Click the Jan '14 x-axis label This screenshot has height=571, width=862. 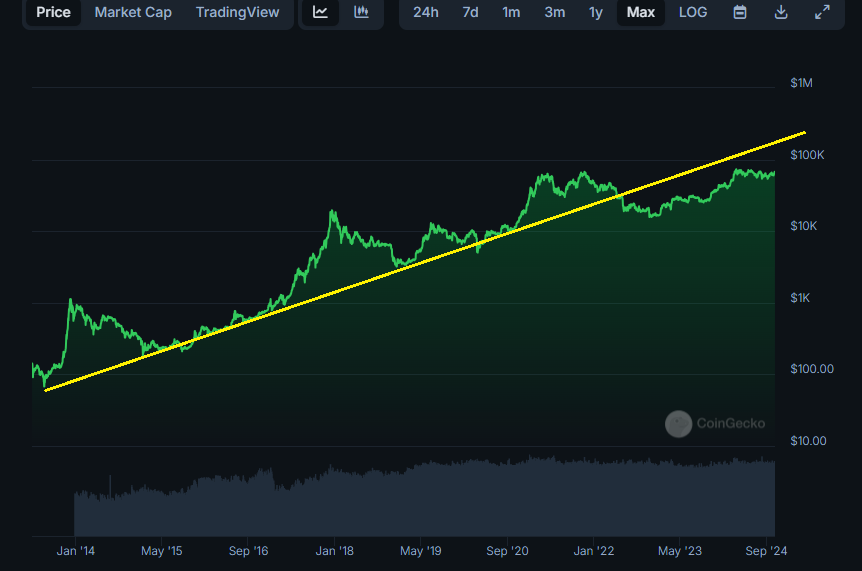coord(75,551)
